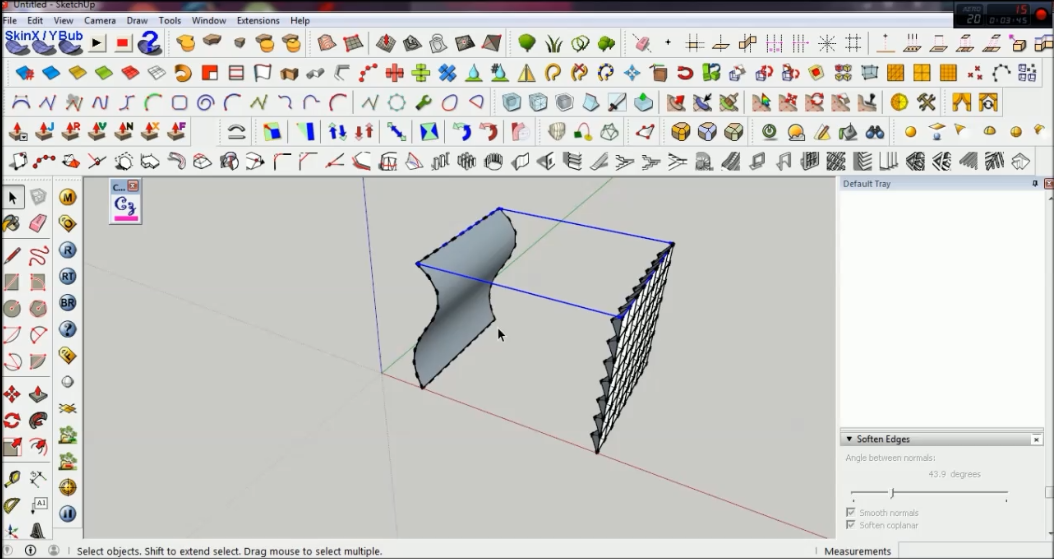Click the green tree icon in top toolbar
The image size is (1054, 559).
click(527, 44)
